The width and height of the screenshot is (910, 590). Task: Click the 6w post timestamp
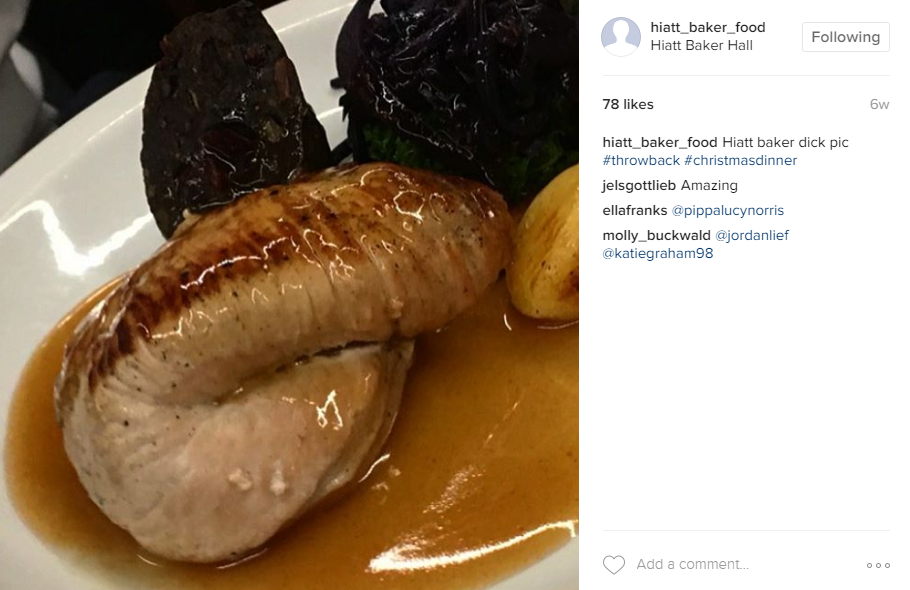pos(879,104)
